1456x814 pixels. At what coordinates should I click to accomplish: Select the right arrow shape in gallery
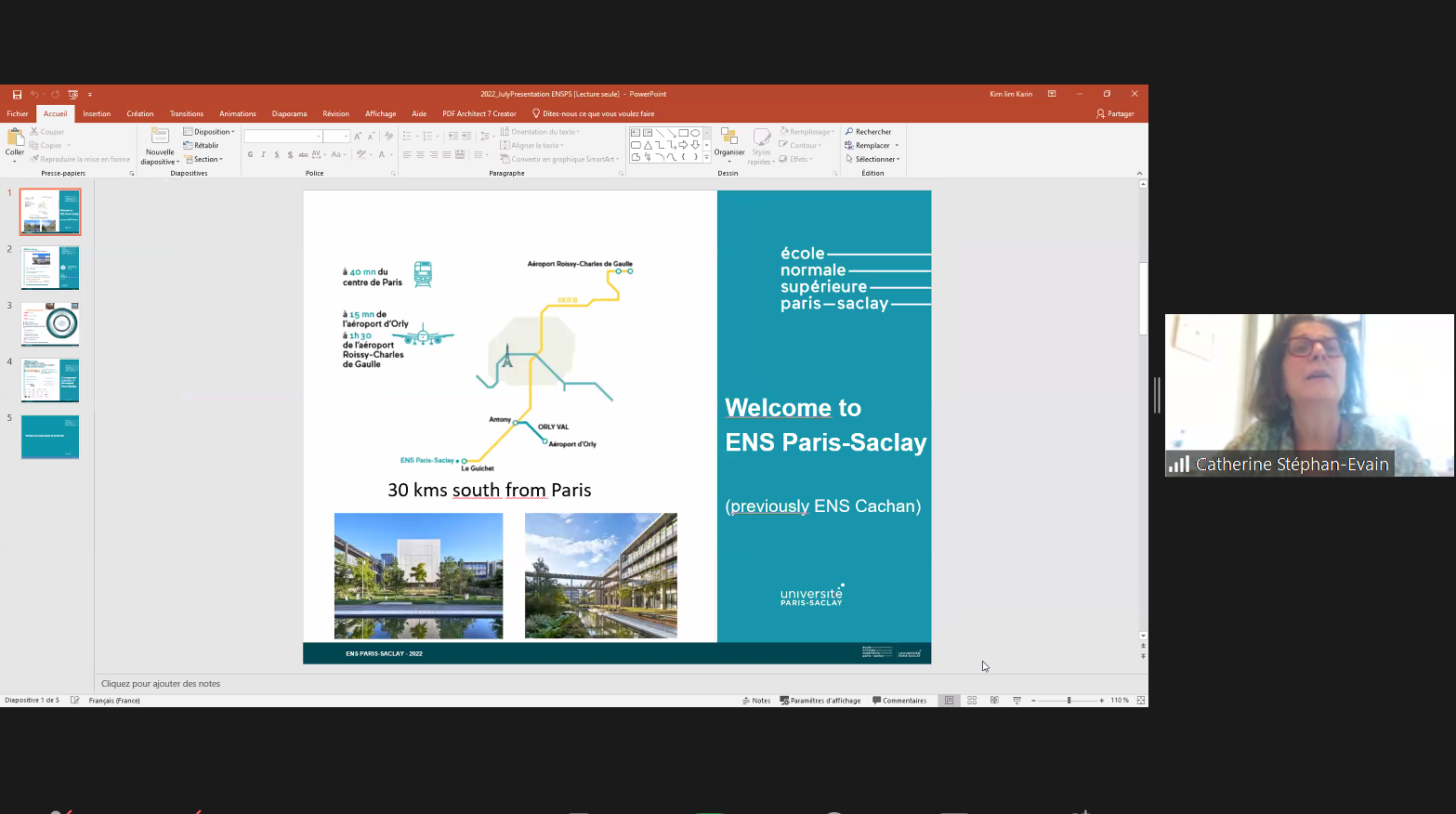tap(683, 145)
